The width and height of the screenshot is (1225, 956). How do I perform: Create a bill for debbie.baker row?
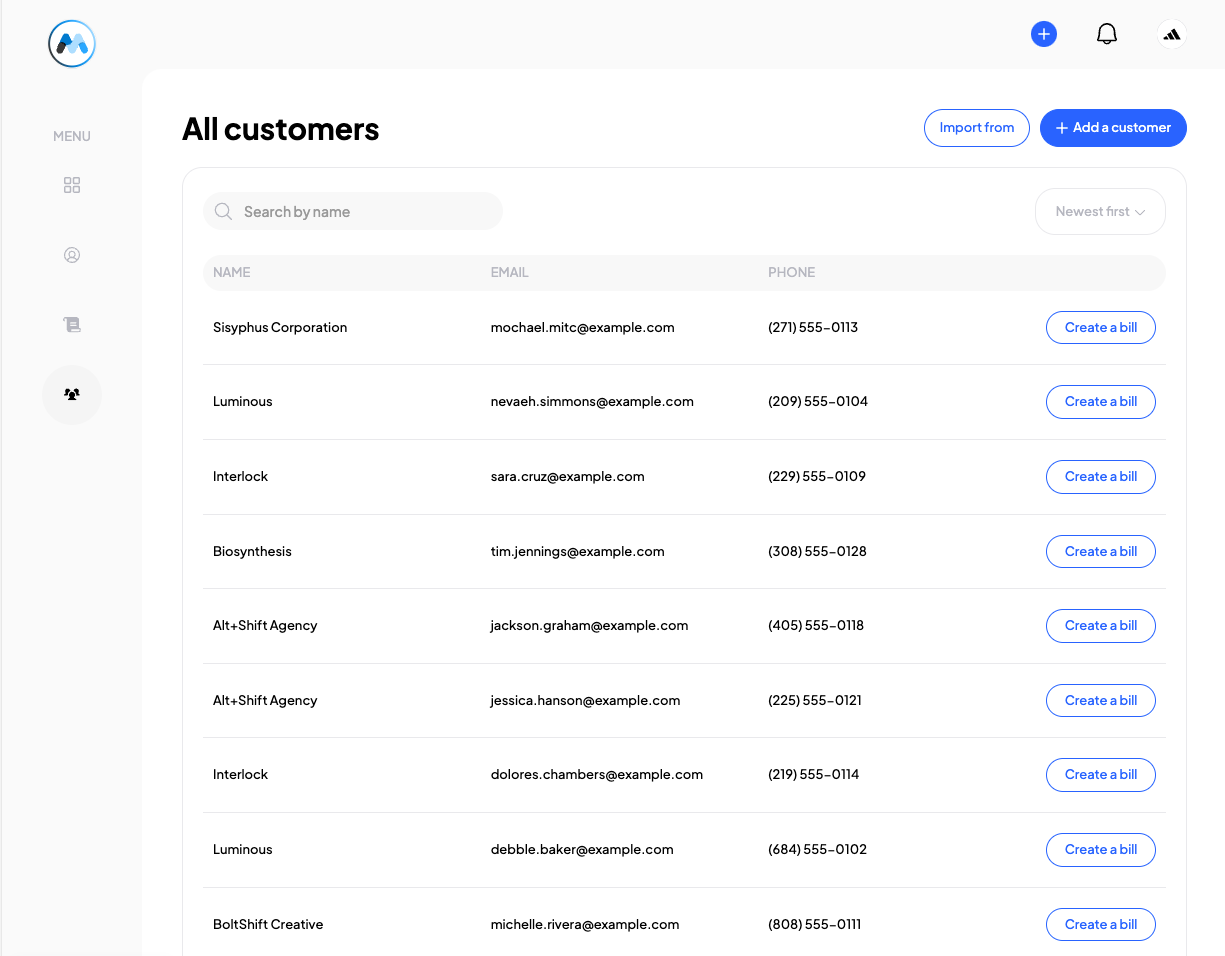1101,850
